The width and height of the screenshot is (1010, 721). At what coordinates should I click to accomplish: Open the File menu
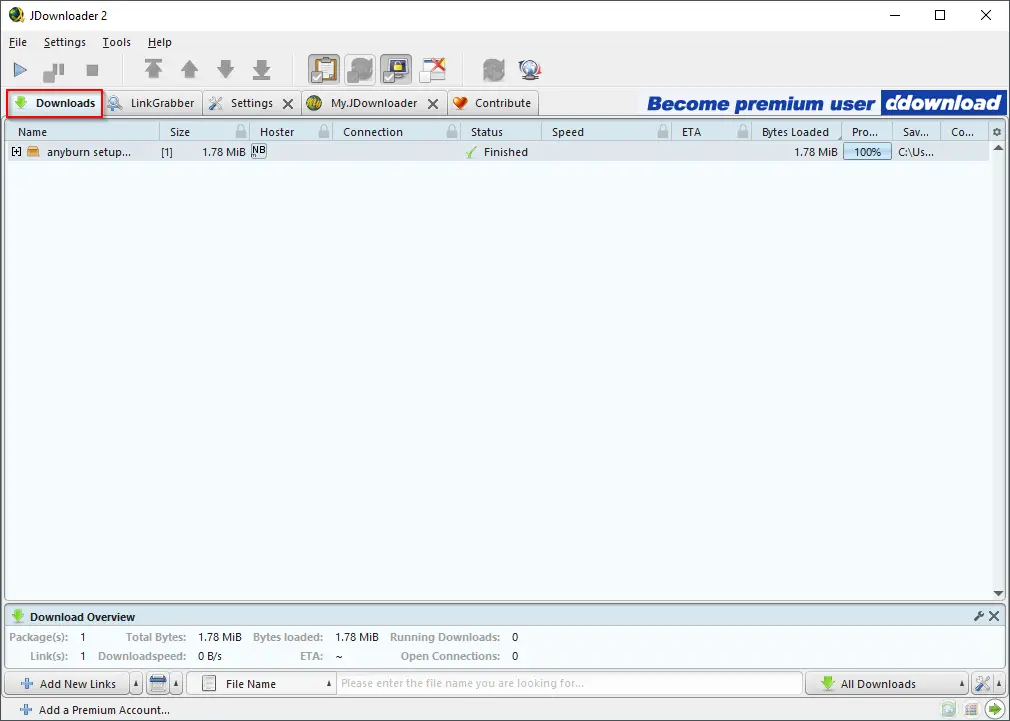click(17, 42)
